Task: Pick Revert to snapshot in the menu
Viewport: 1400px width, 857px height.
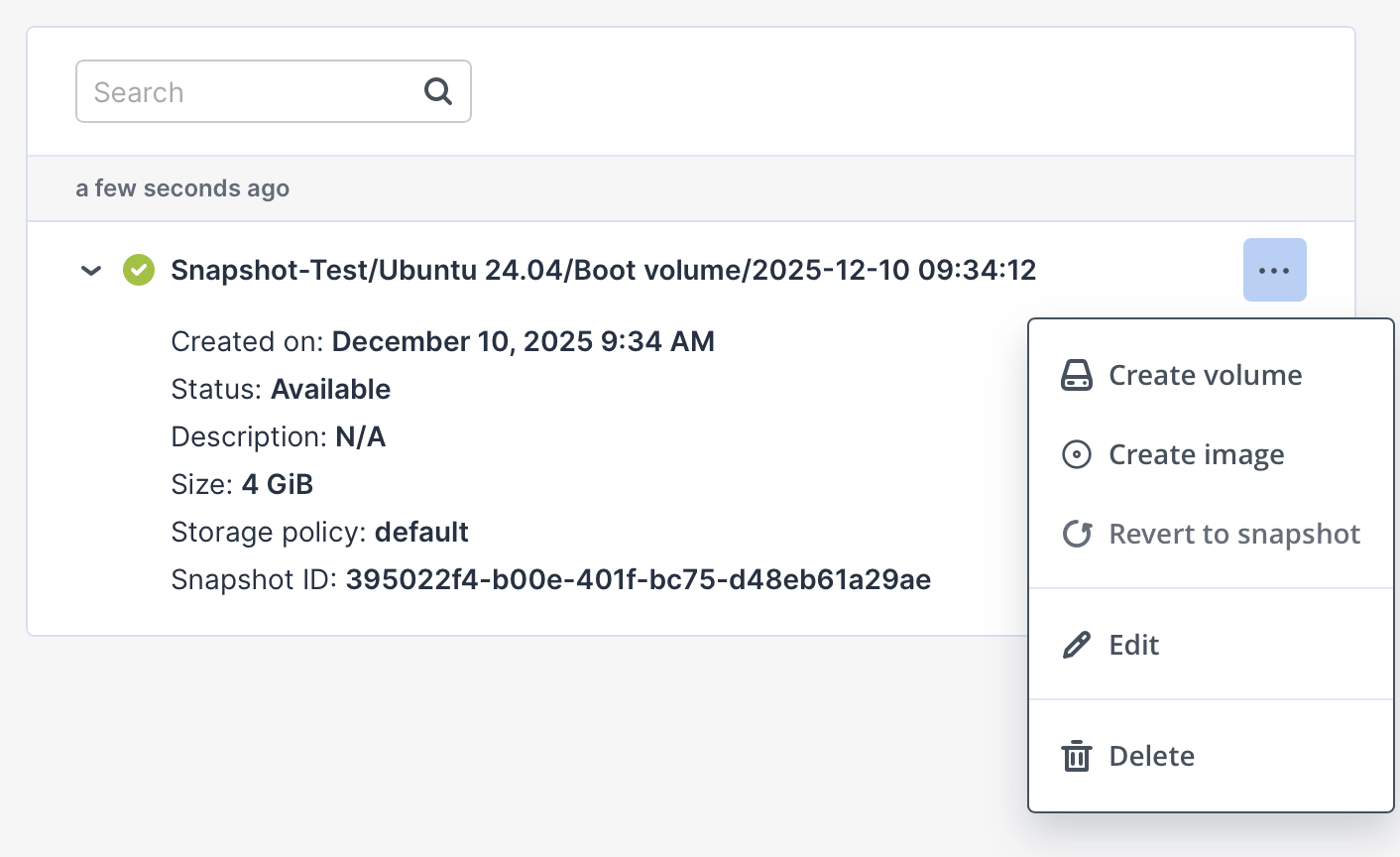Action: pyautogui.click(x=1233, y=534)
